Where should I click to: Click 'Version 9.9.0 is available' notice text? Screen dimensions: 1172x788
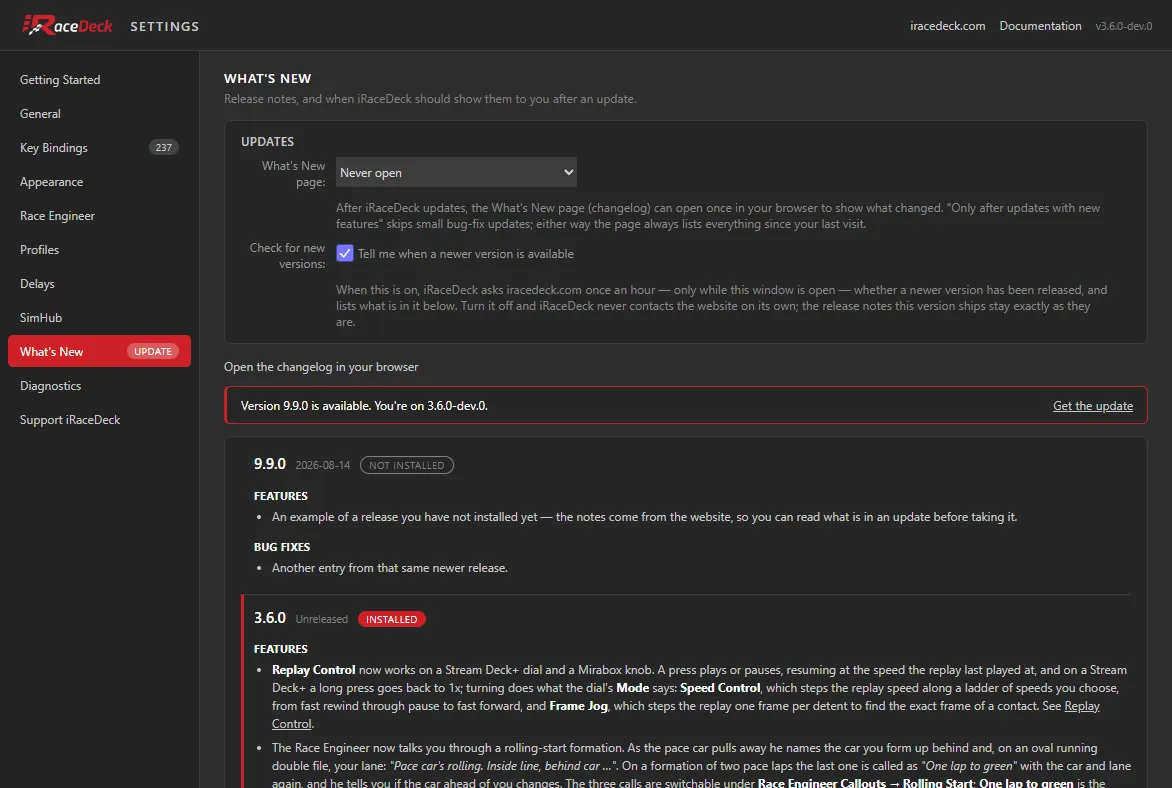coord(364,406)
